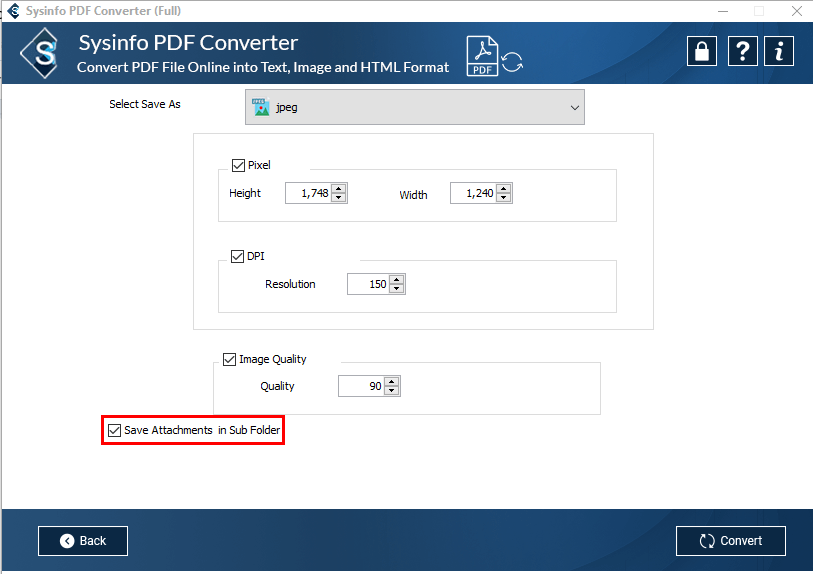813x574 pixels.
Task: Click the 'Select Save As' label
Action: 145,104
